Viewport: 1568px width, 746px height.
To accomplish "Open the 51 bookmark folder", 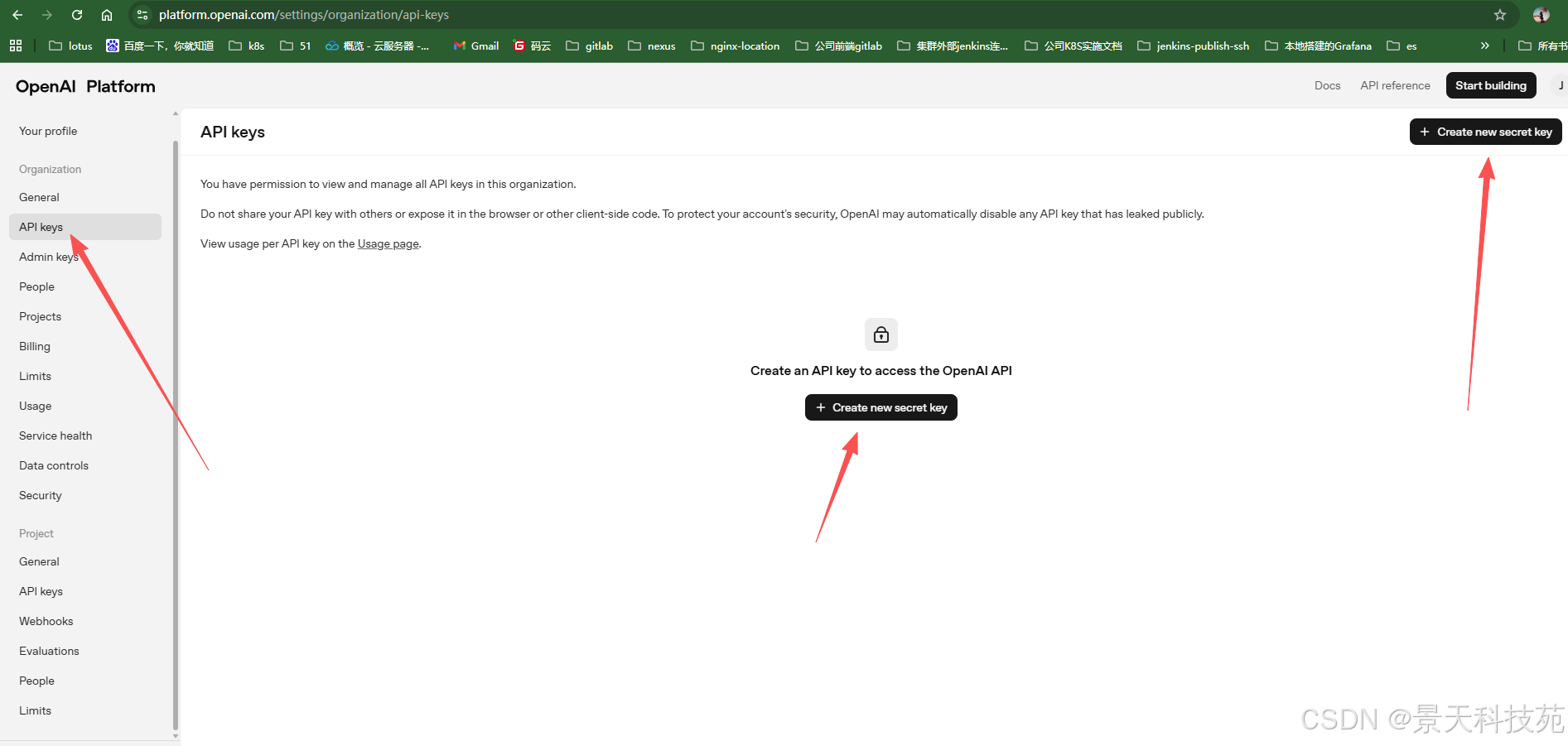I will pyautogui.click(x=296, y=46).
